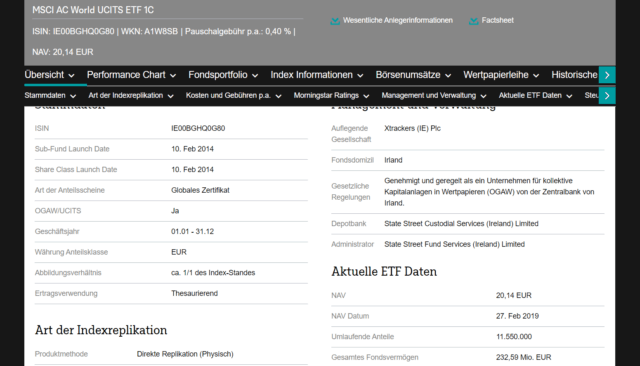Open the Factsheet link
Image resolution: width=640 pixels, height=366 pixels.
[x=498, y=20]
